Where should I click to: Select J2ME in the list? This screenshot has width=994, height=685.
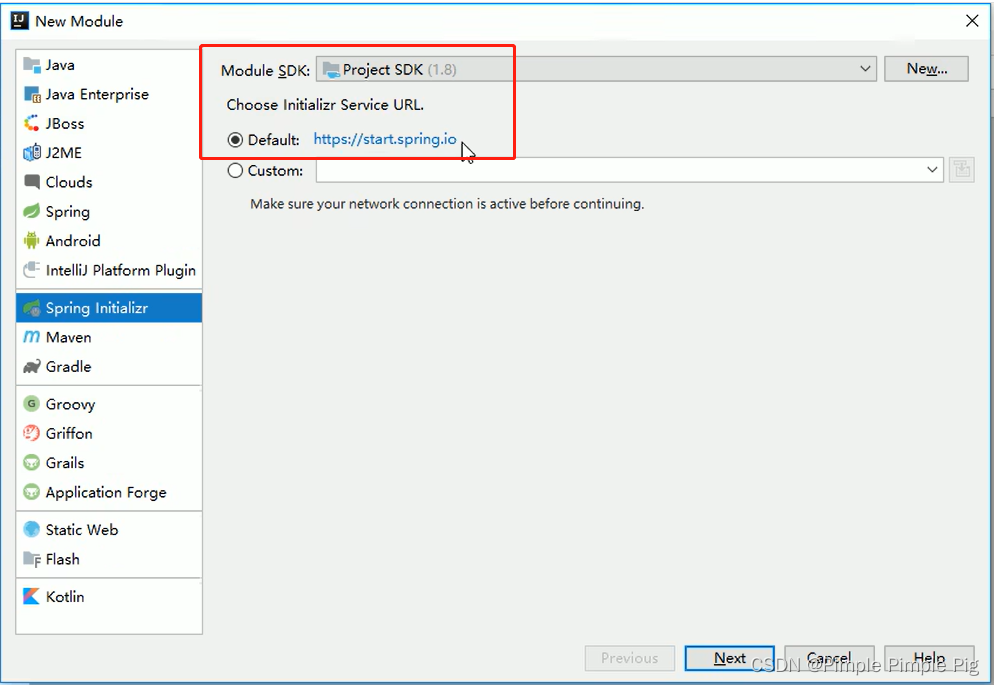109,153
